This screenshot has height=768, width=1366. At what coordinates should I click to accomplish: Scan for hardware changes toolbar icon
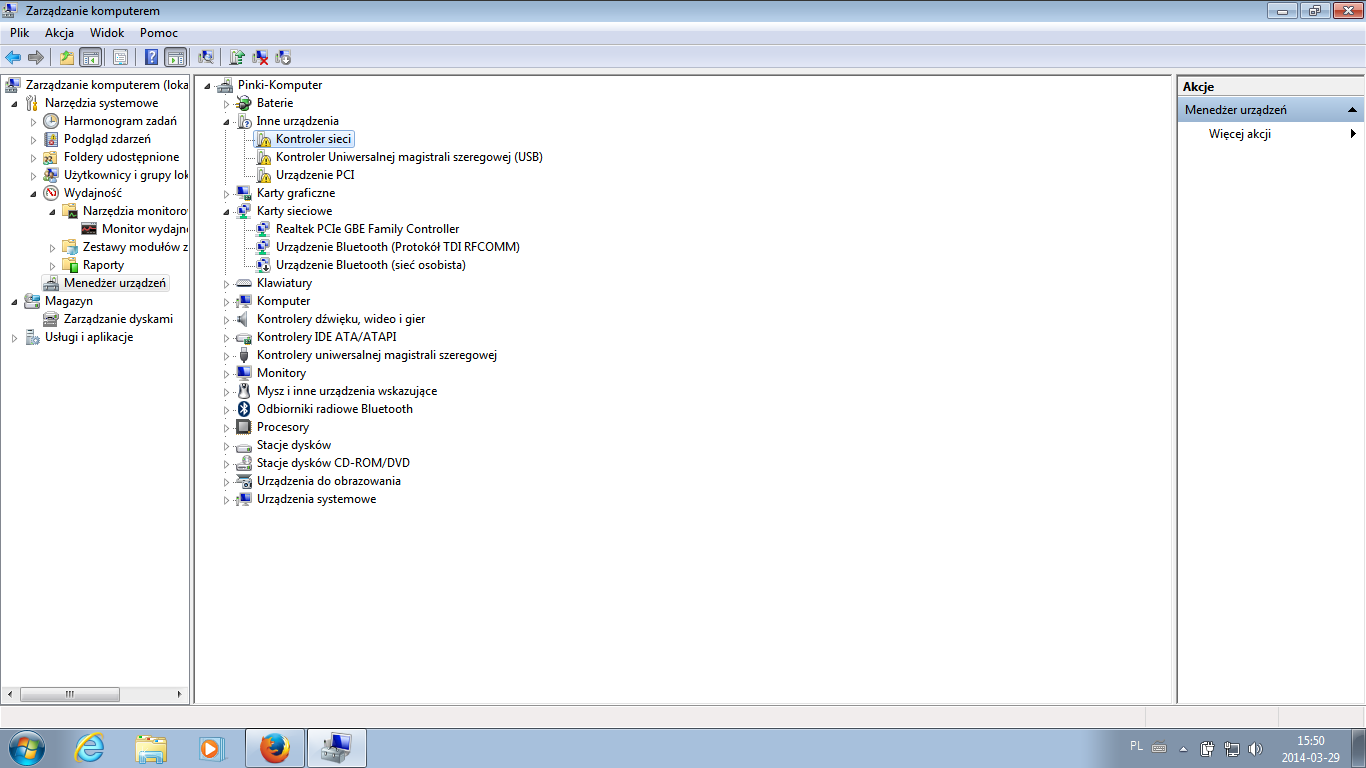point(206,57)
